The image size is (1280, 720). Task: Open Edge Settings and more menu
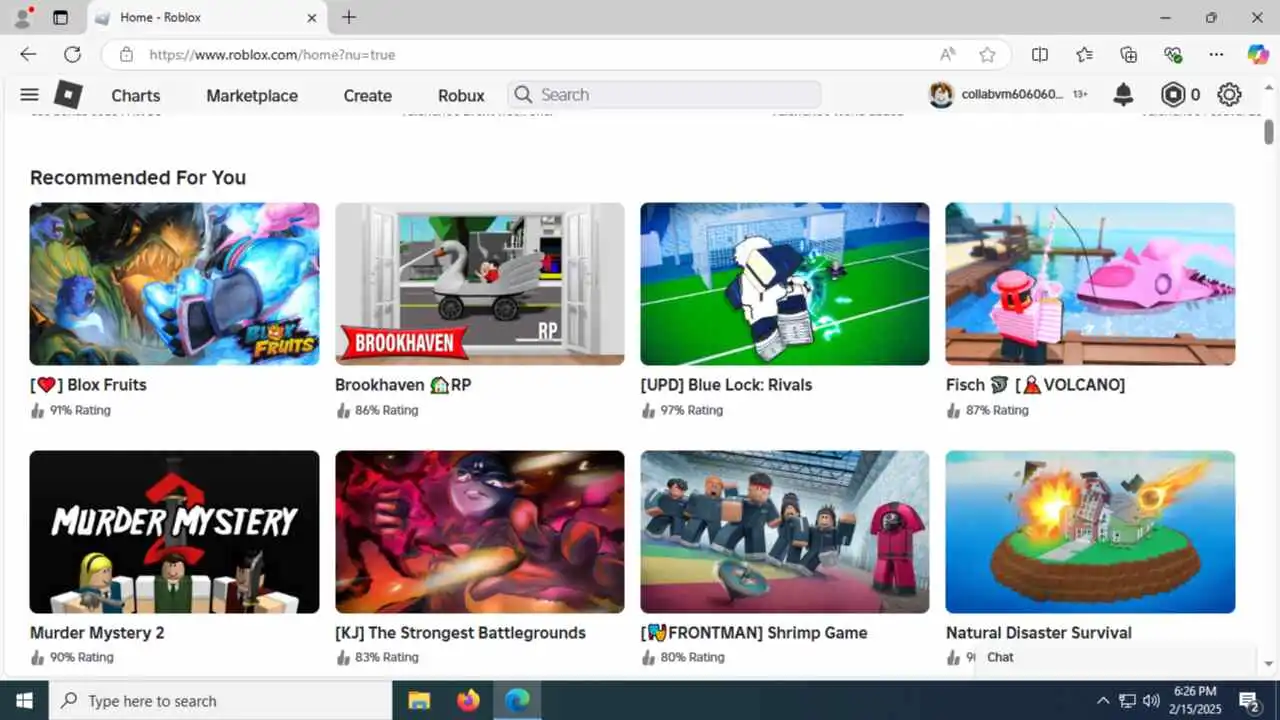[1216, 55]
